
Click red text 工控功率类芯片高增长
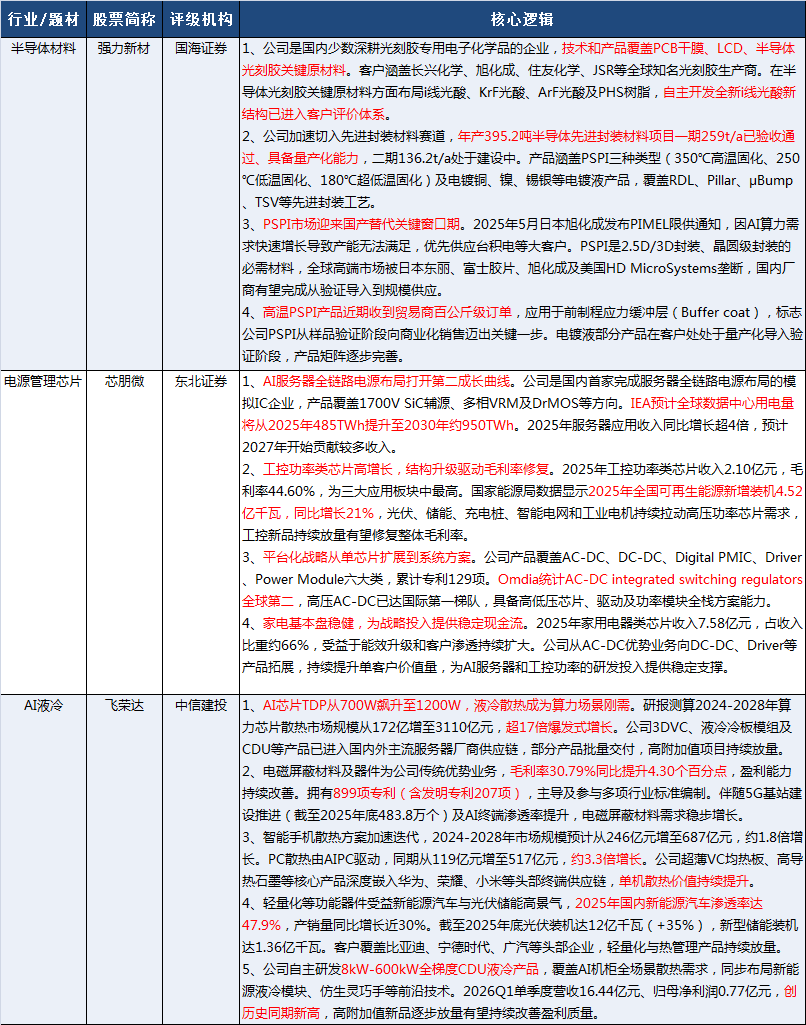pos(327,469)
